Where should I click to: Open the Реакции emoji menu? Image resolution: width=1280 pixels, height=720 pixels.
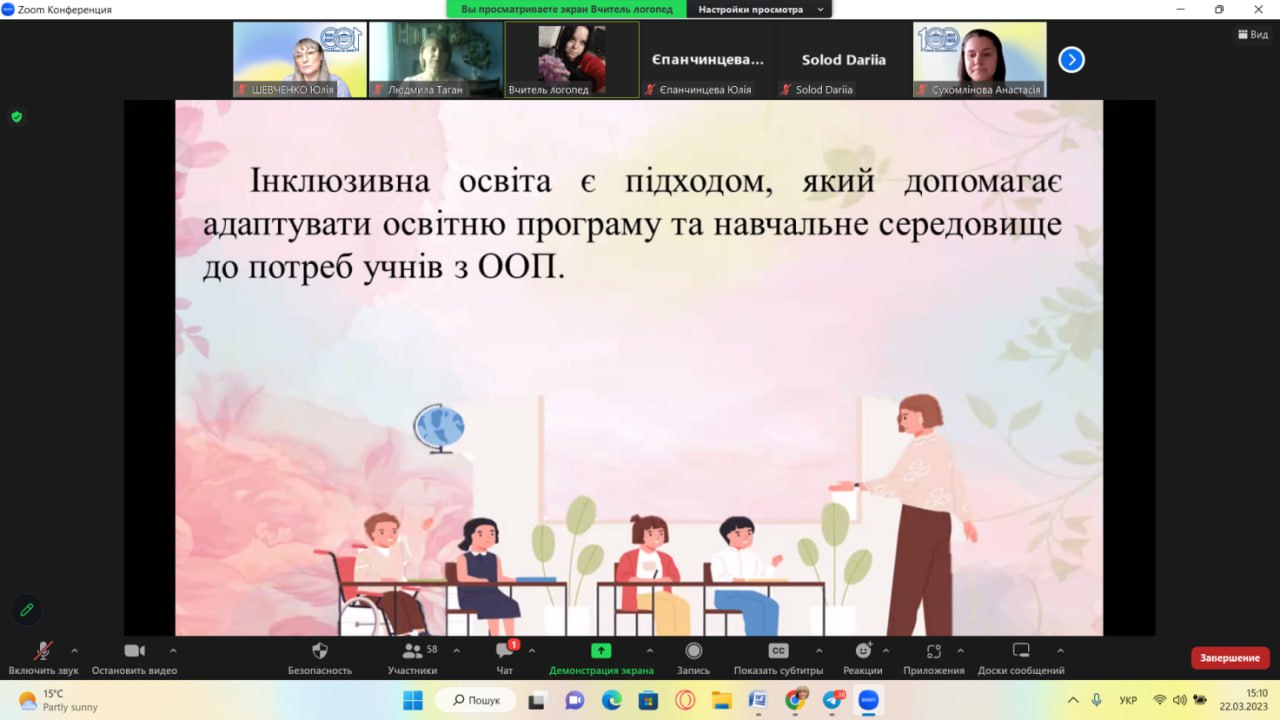[863, 652]
